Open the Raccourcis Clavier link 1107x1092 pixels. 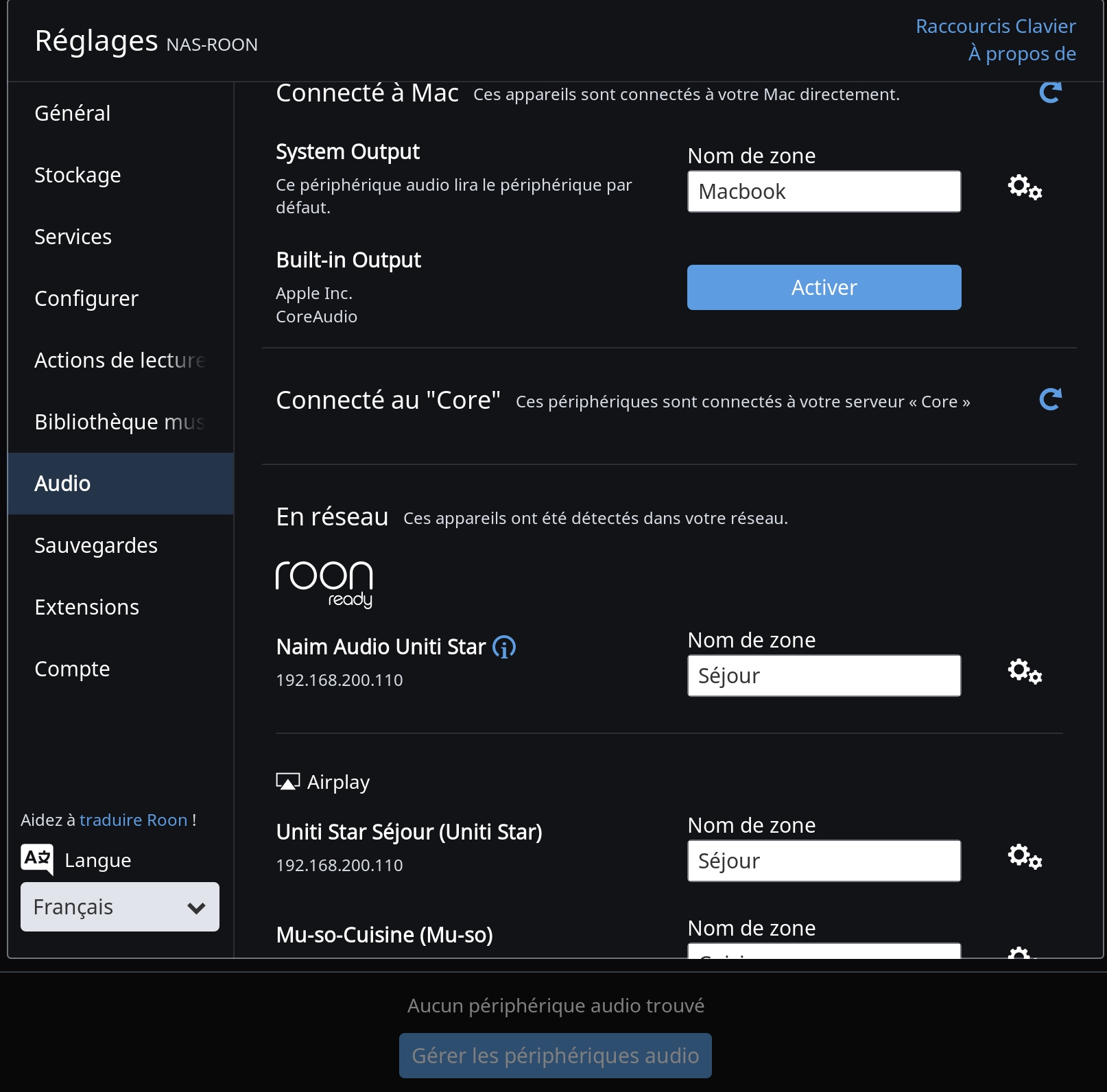point(996,26)
